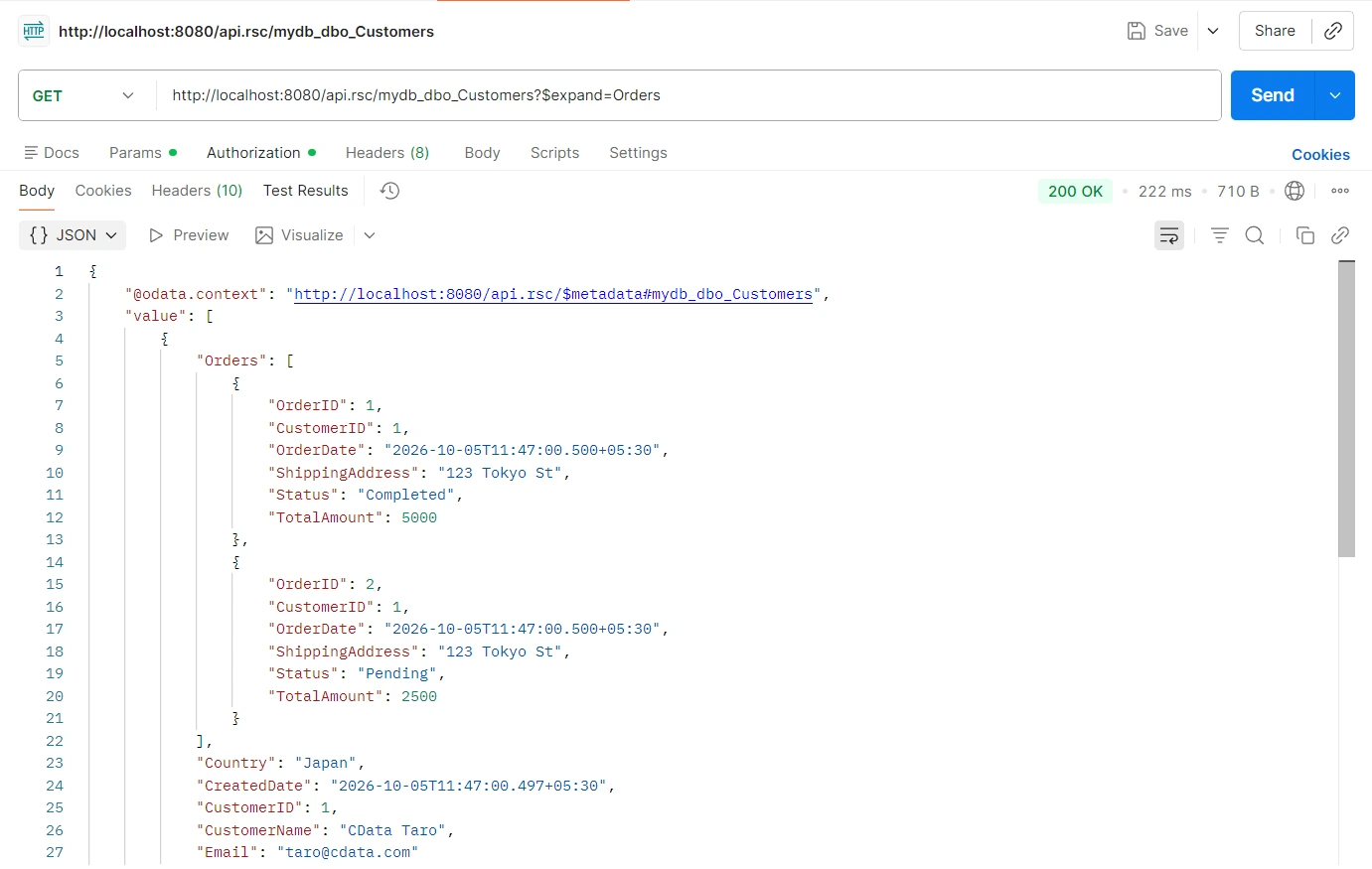1372x869 pixels.
Task: Click the "CData Taro" value
Action: 392,830
